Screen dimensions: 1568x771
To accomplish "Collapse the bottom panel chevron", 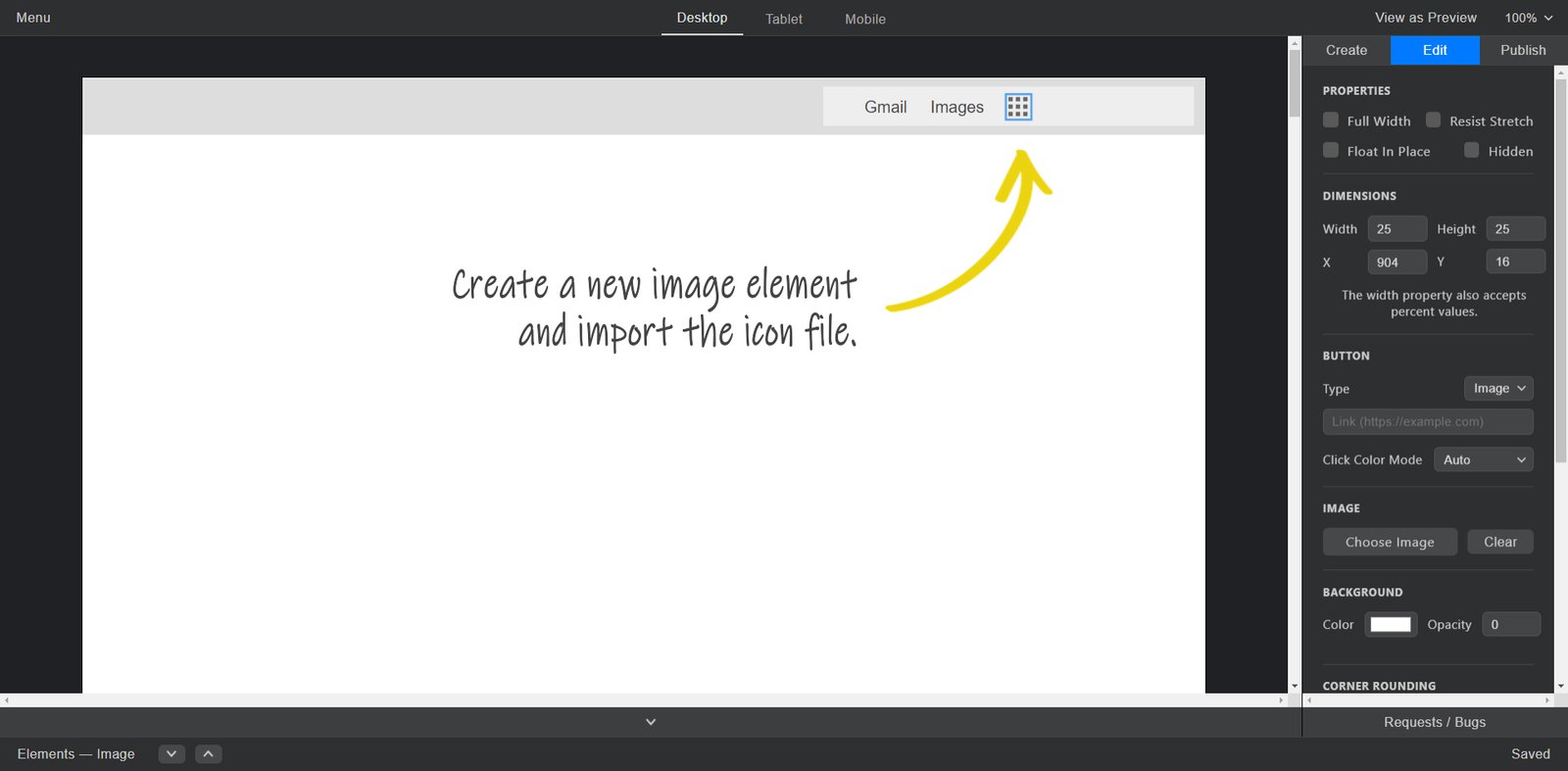I will click(x=651, y=722).
